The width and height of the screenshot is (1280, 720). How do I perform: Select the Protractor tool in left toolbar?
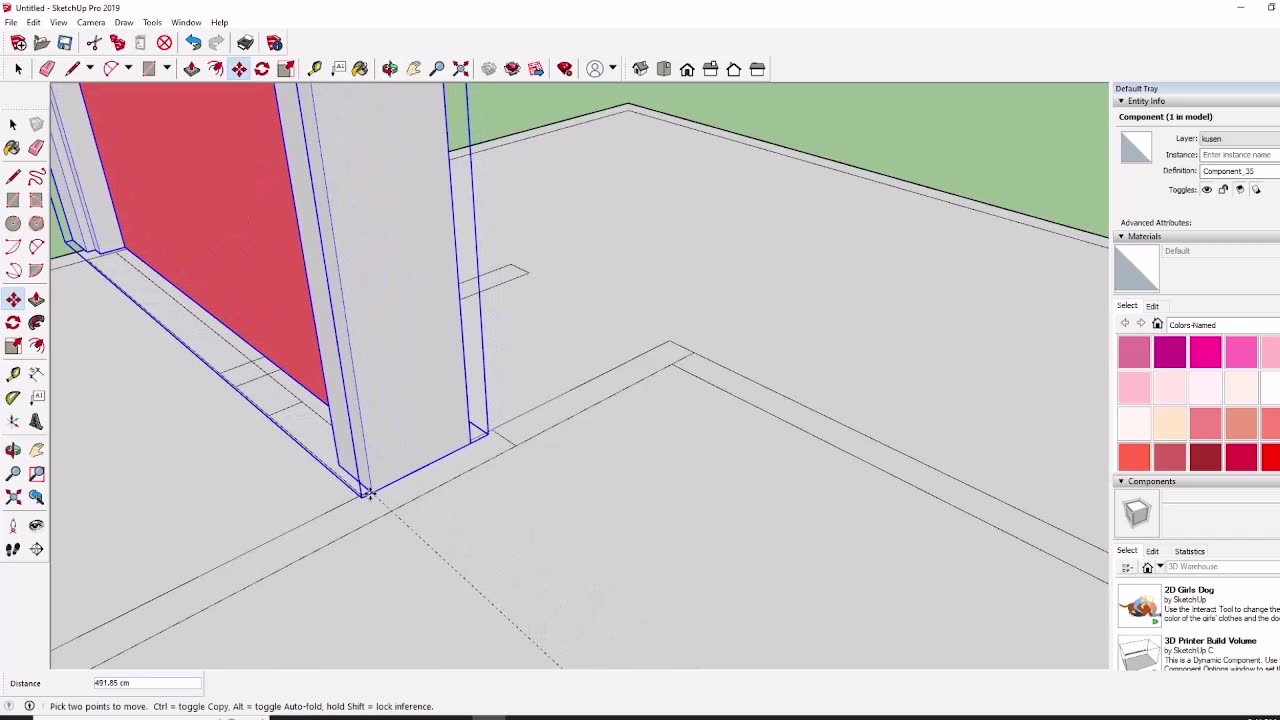13,397
